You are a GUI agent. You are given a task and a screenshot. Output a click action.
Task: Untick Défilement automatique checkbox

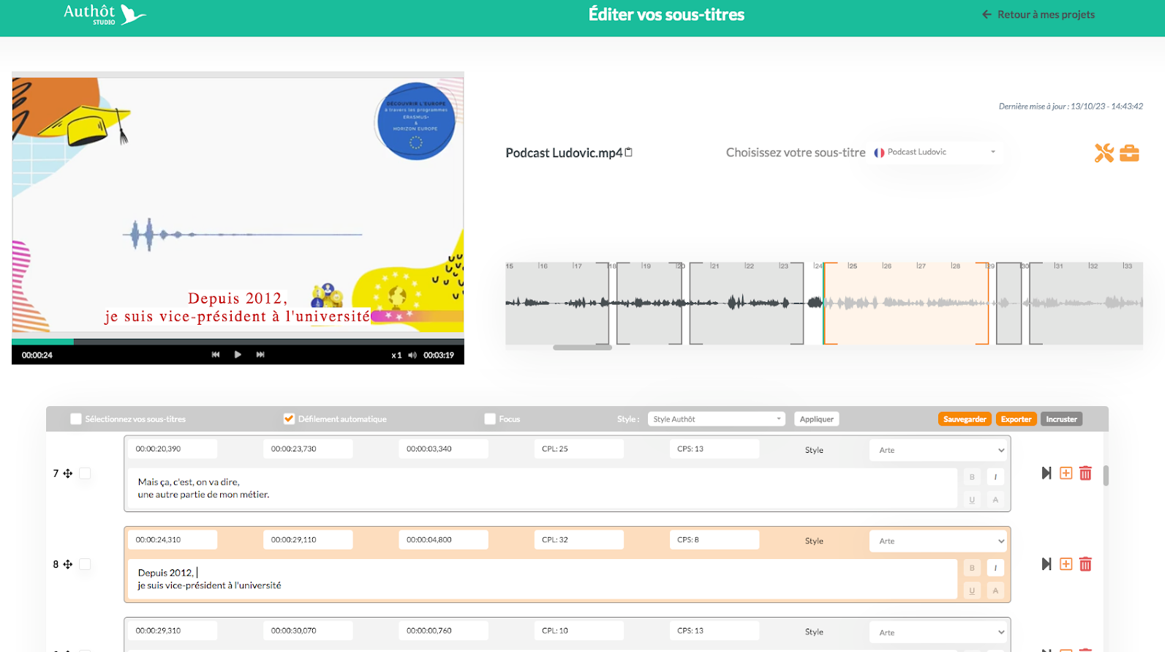click(x=289, y=419)
